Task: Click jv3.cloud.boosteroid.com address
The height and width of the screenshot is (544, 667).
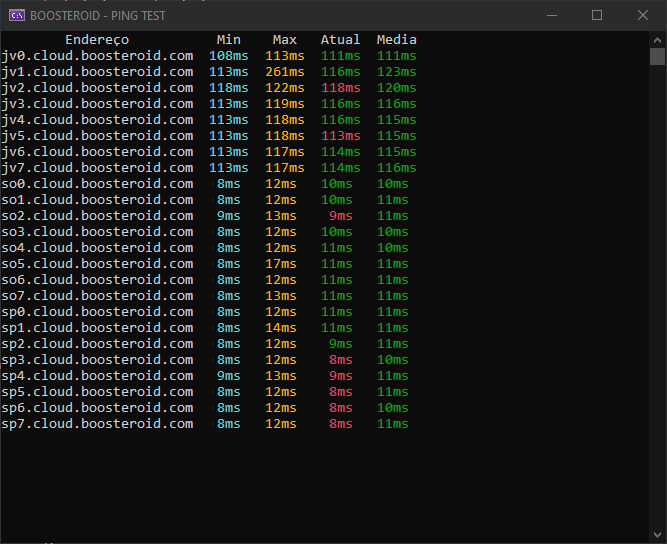Action: 97,104
